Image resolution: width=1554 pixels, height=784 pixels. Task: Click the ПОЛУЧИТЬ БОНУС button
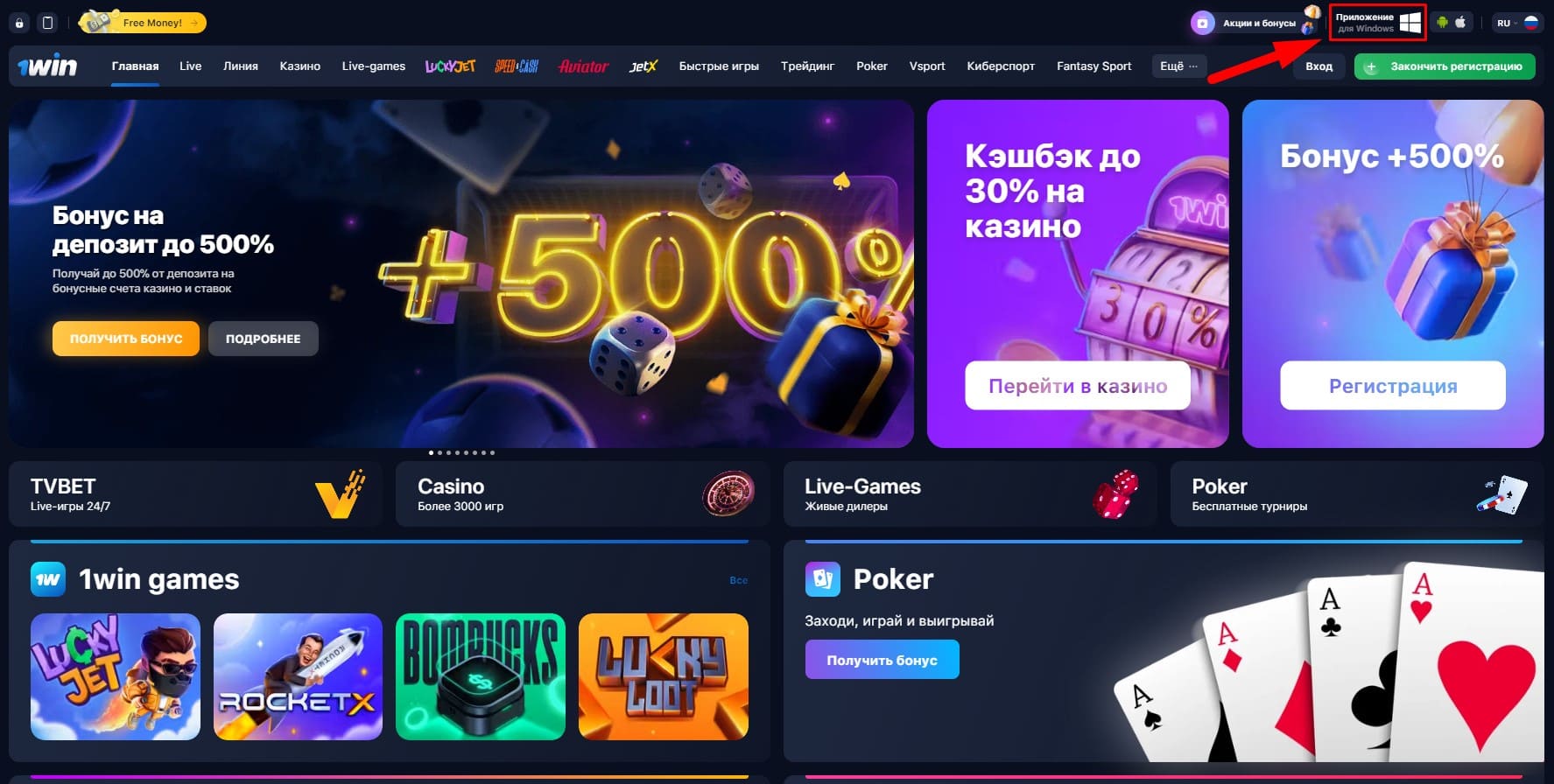[x=126, y=339]
